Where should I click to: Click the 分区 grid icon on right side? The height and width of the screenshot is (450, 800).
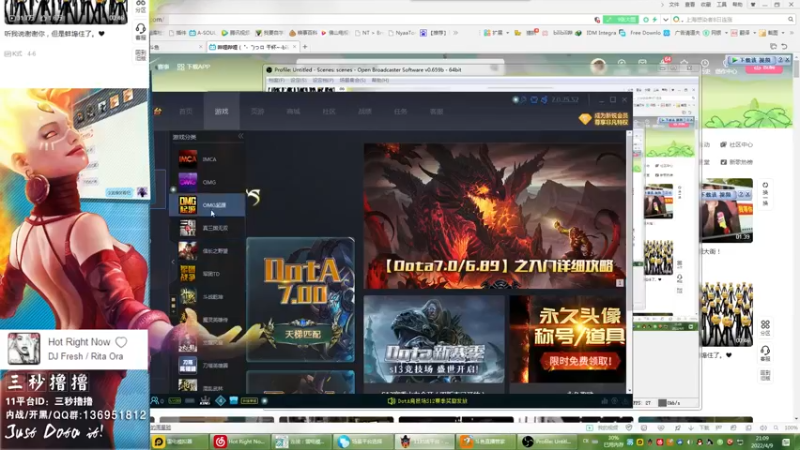click(765, 328)
